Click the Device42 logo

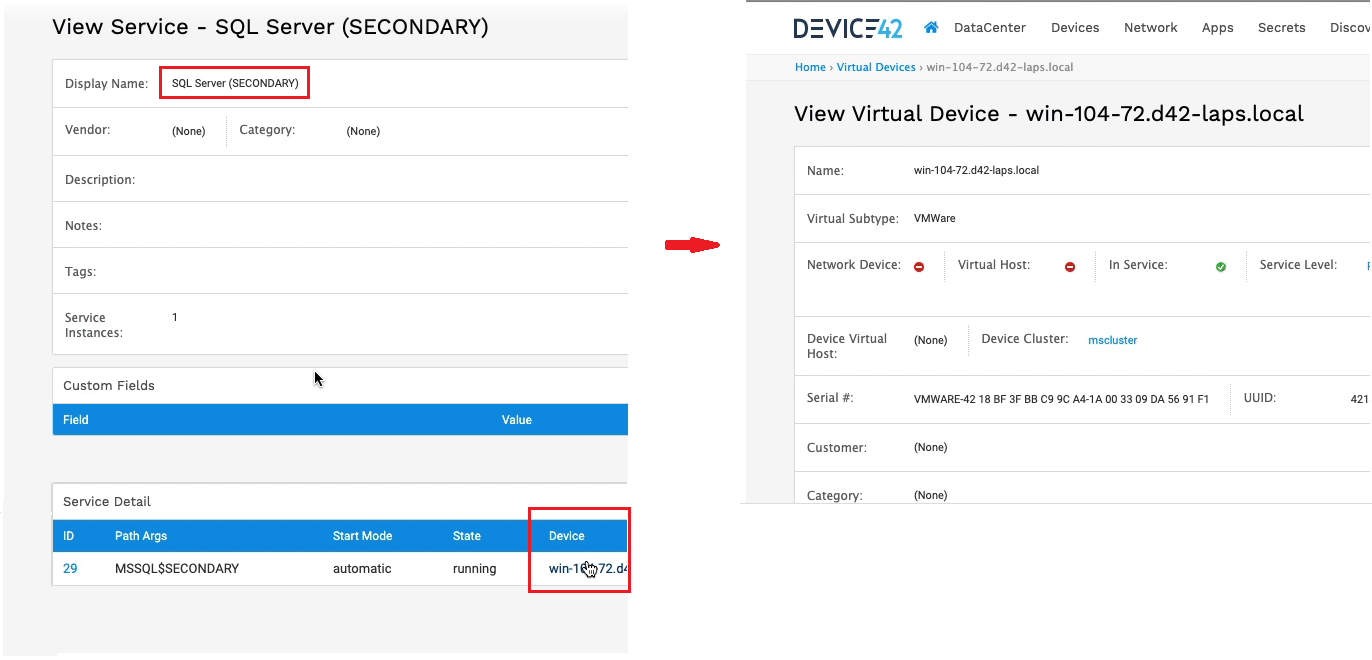click(848, 28)
